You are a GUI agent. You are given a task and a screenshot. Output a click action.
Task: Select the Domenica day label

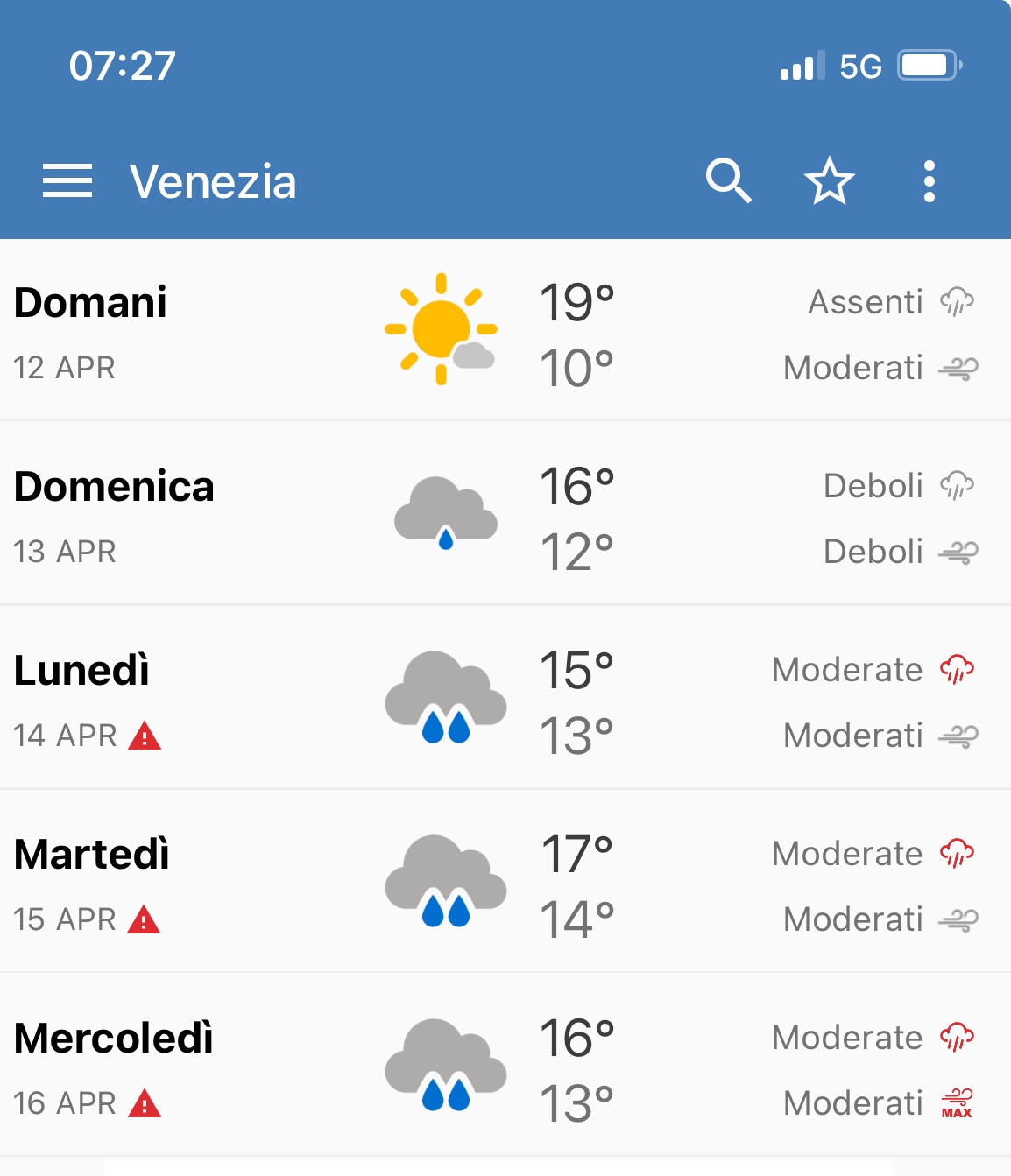(114, 487)
